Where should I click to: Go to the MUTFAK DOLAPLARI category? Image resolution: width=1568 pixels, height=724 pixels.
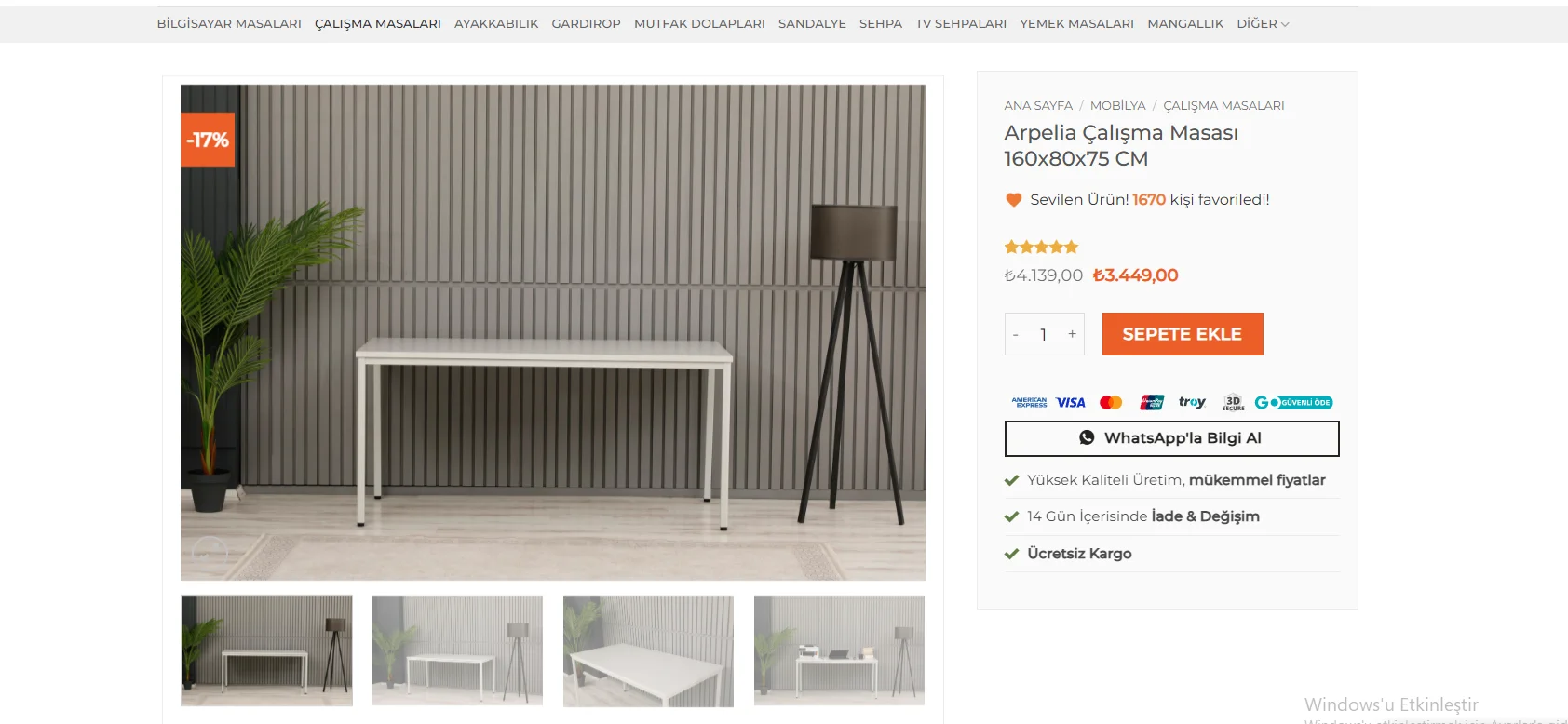click(x=699, y=23)
